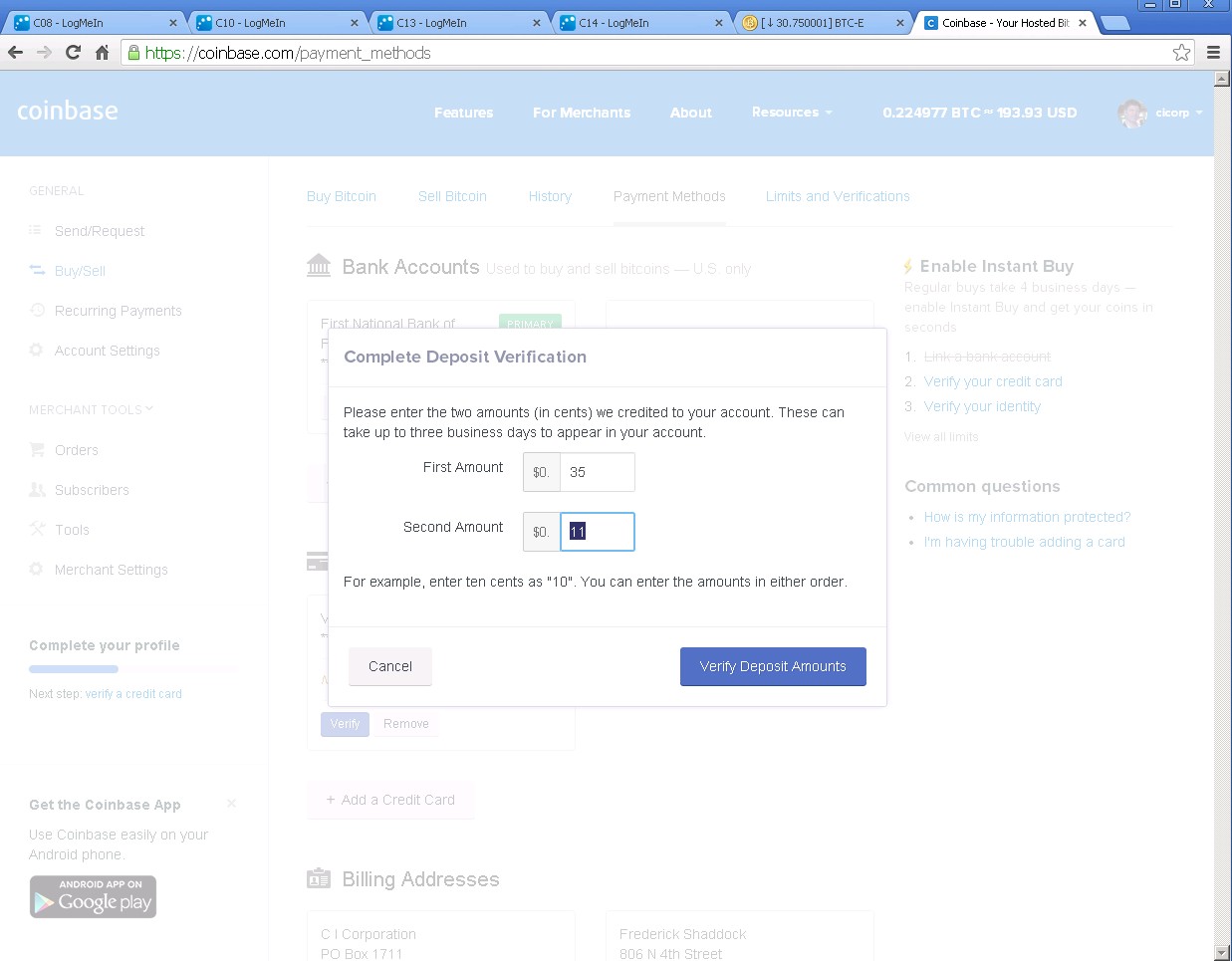Image resolution: width=1232 pixels, height=961 pixels.
Task: Click the First Amount input field
Action: (597, 472)
